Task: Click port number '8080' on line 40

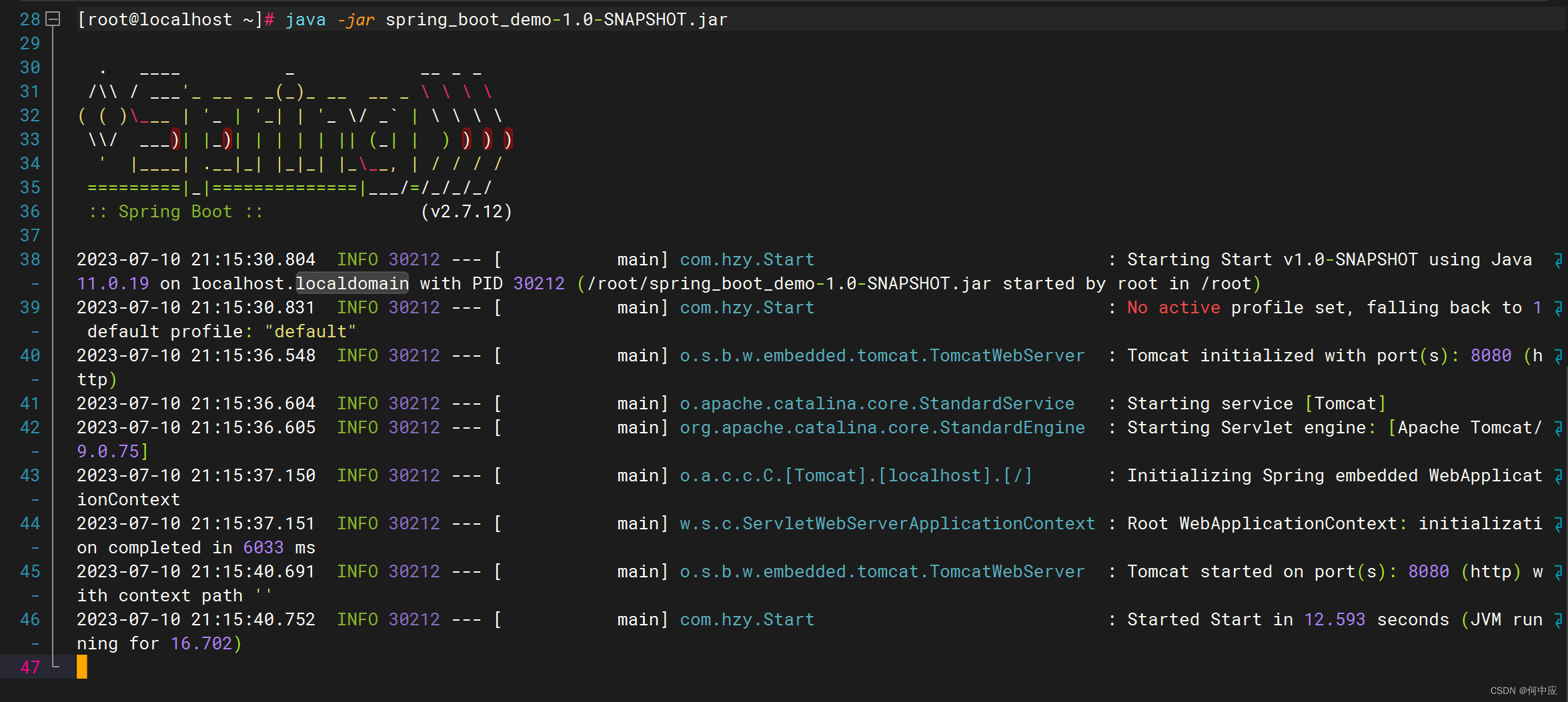Action: point(1491,355)
